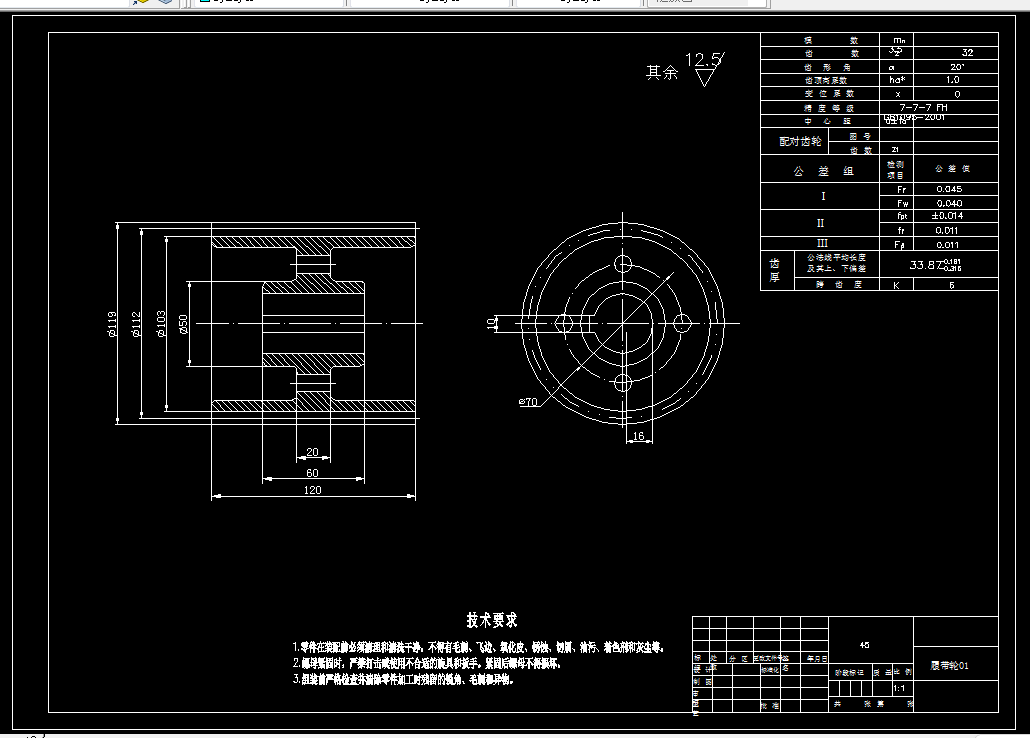Select the 分区 title block cell

click(x=738, y=658)
